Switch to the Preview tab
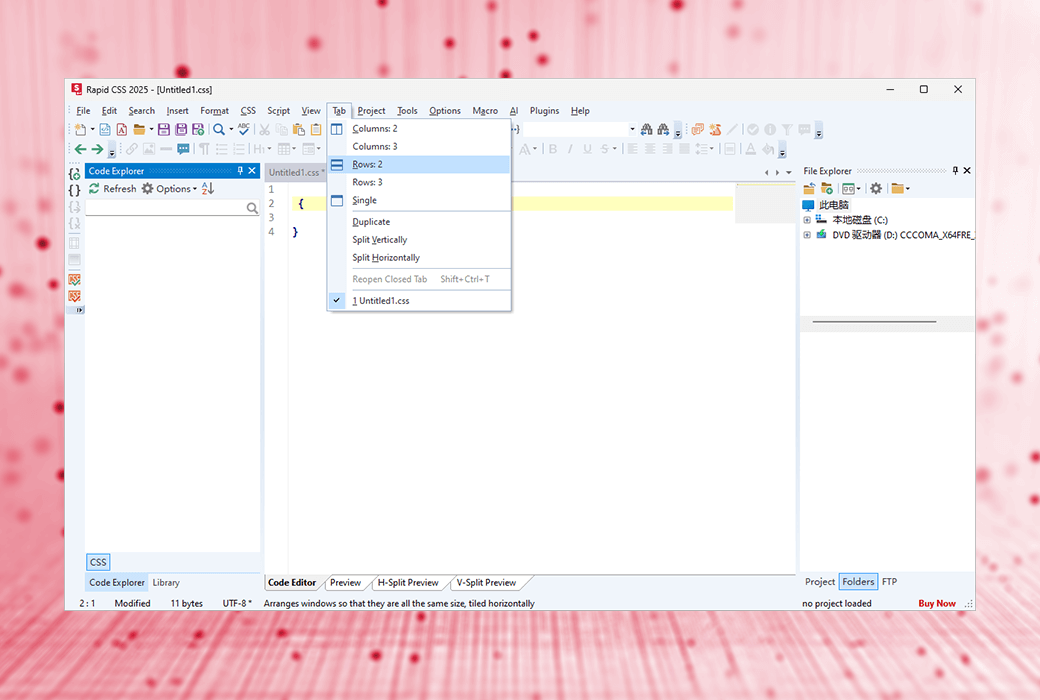The image size is (1040, 700). (x=346, y=583)
